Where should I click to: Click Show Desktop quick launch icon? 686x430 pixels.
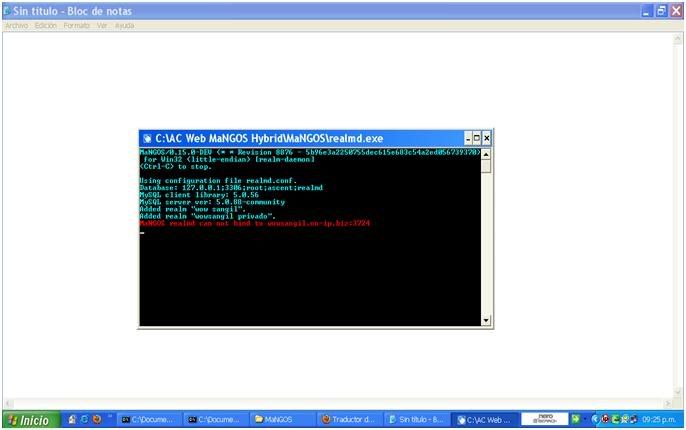pyautogui.click(x=72, y=420)
